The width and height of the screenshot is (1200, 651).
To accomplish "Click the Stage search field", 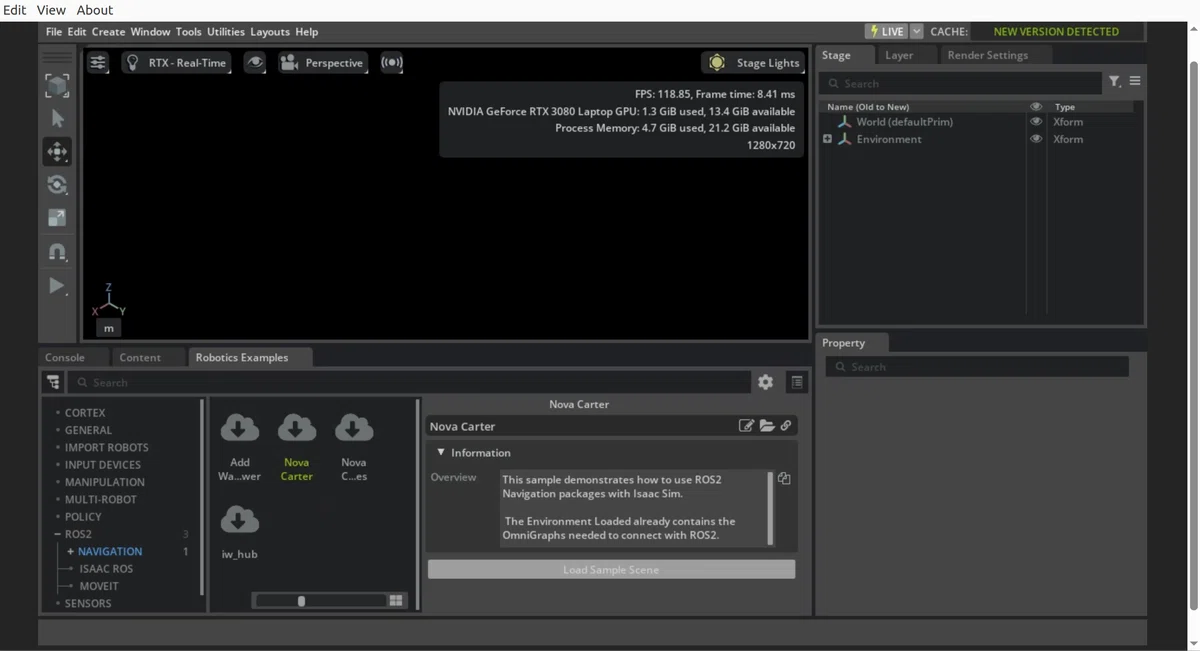I will (960, 83).
